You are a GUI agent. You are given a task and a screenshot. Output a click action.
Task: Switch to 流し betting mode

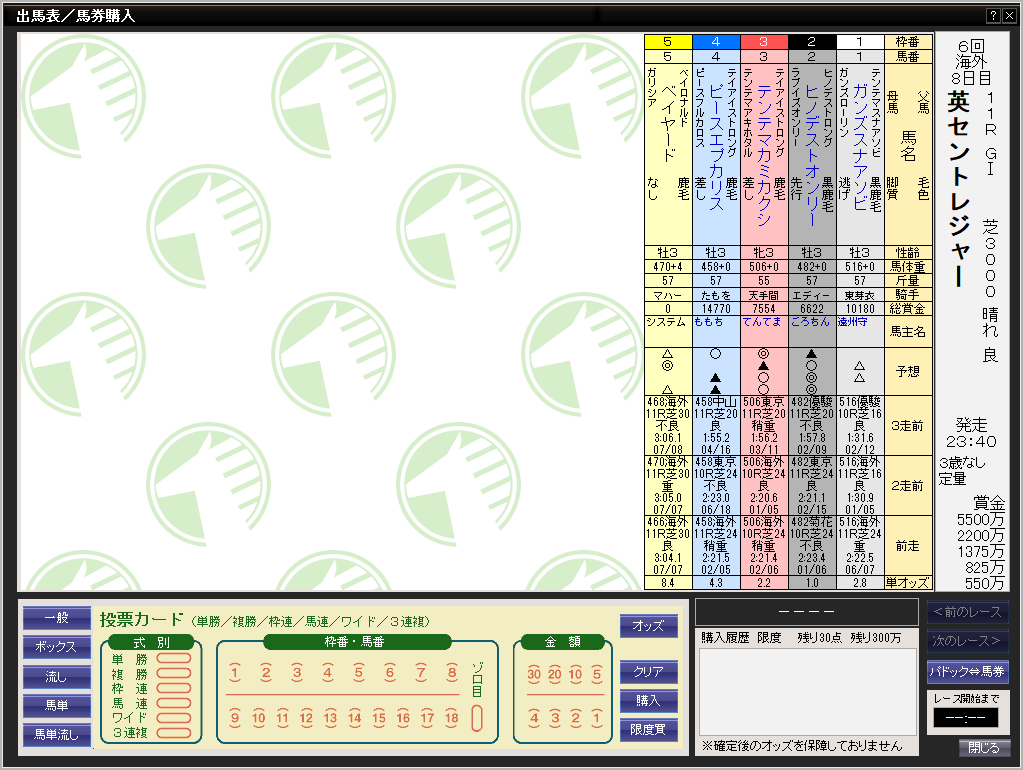pyautogui.click(x=57, y=677)
